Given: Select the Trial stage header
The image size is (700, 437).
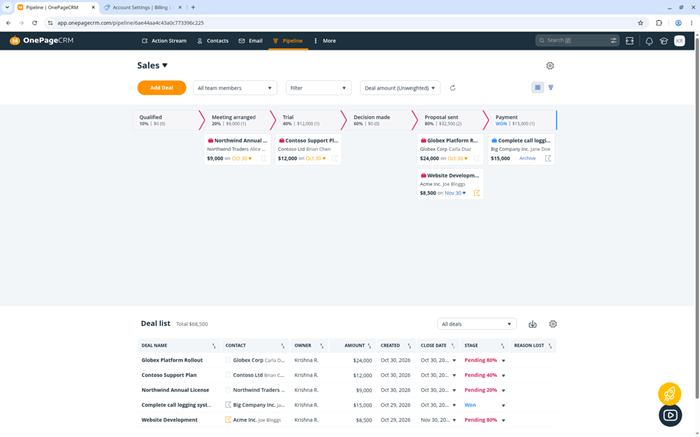Looking at the screenshot, I should 308,120.
